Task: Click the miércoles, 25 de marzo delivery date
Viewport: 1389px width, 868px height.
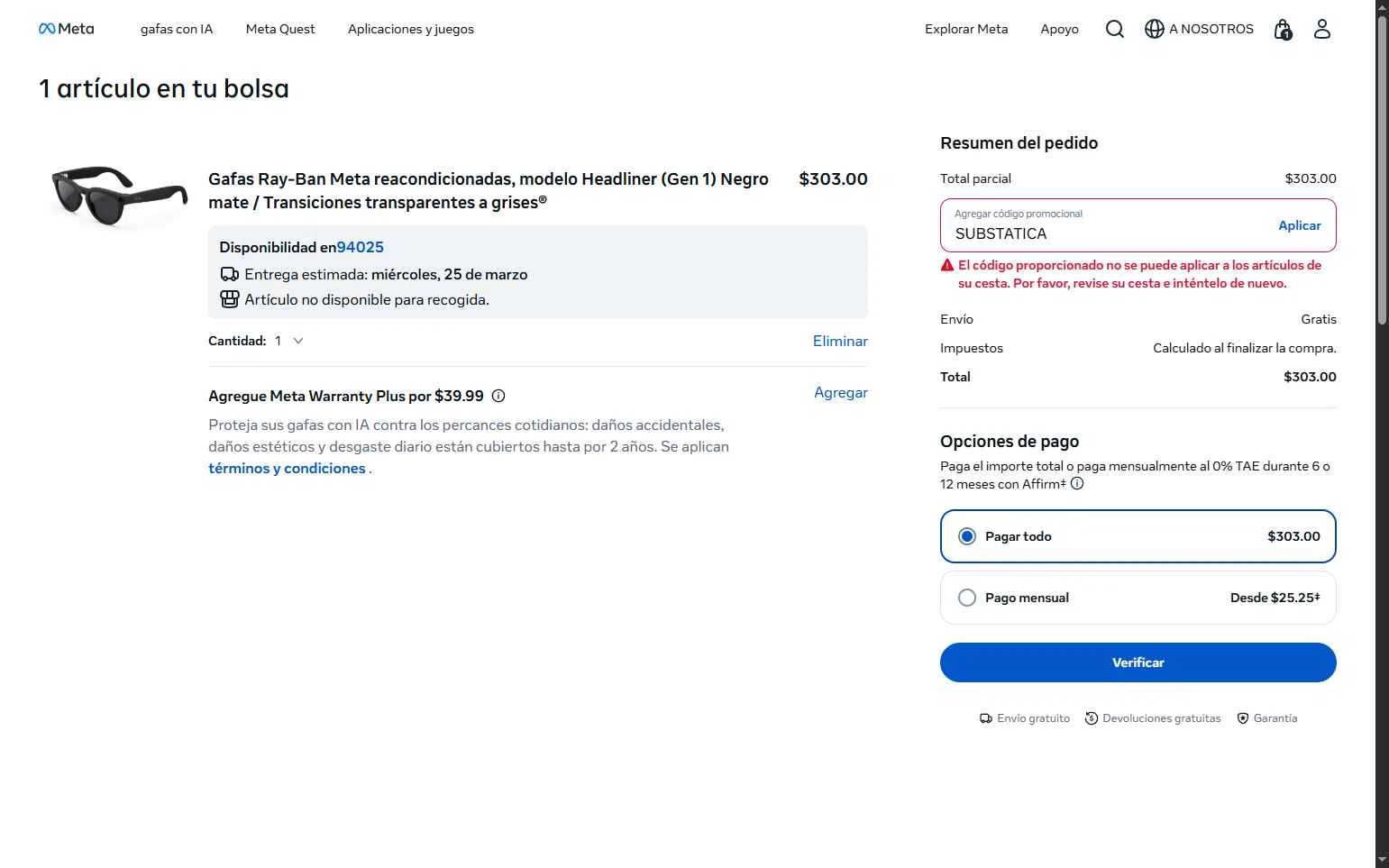Action: 450,274
